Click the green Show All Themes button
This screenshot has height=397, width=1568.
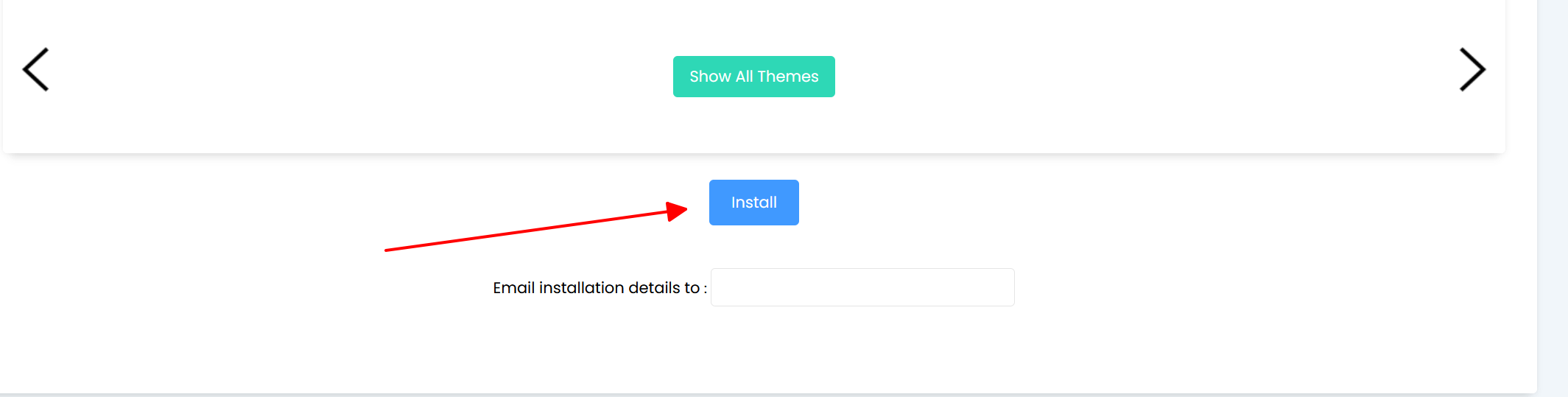753,77
